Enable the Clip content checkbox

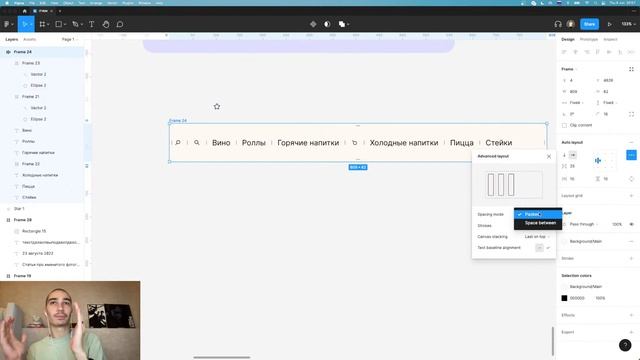[x=564, y=125]
